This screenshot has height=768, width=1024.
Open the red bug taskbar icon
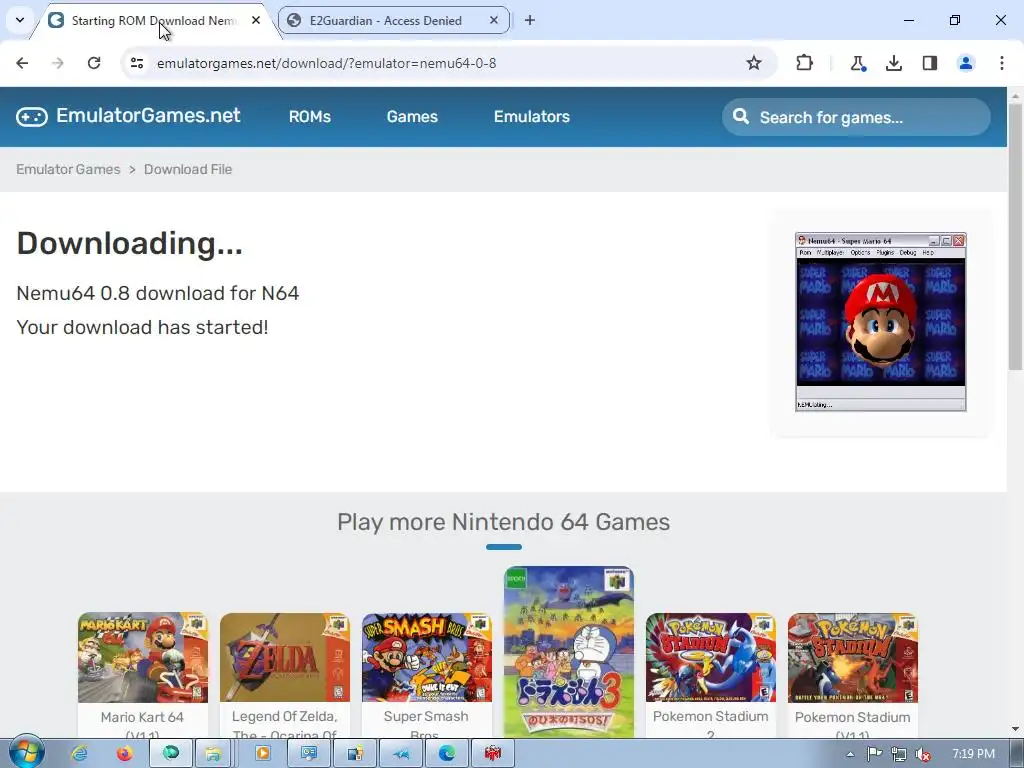tap(492, 754)
